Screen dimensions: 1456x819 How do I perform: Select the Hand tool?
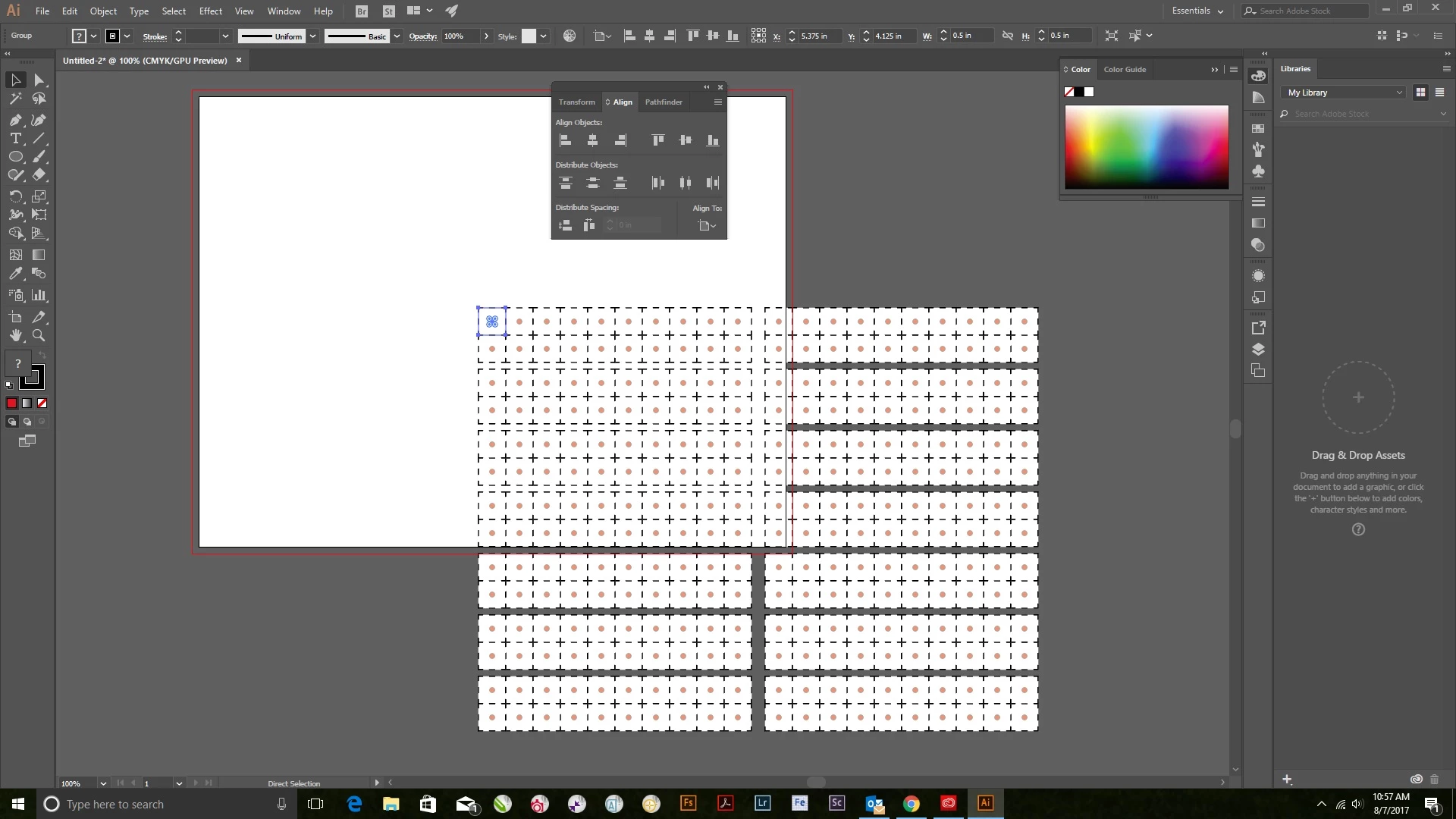[x=15, y=335]
